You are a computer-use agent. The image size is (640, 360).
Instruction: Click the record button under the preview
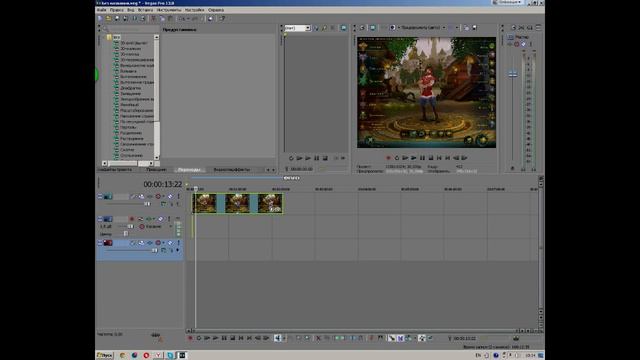(388, 158)
